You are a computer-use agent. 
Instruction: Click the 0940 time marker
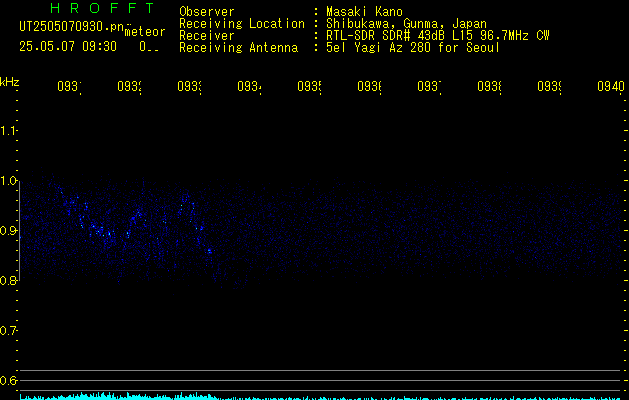[x=611, y=86]
